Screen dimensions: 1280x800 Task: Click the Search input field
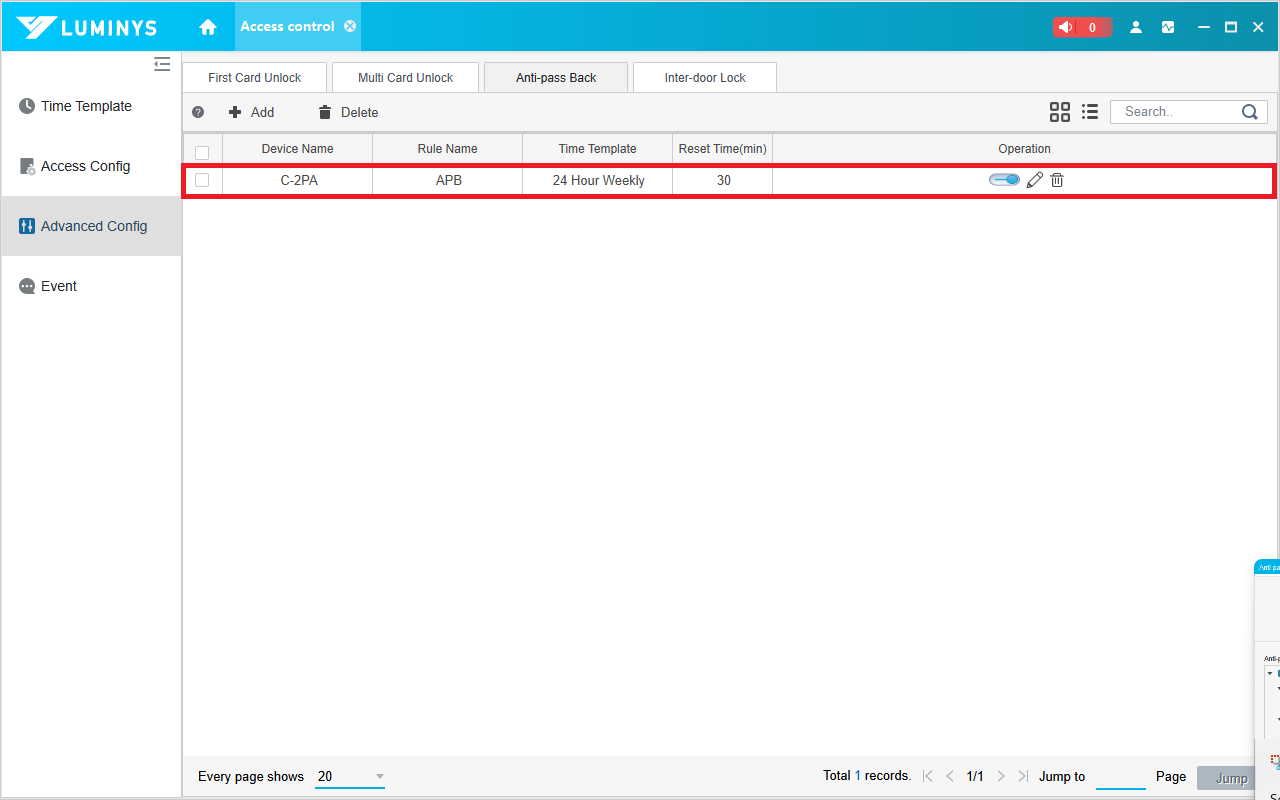click(1177, 112)
